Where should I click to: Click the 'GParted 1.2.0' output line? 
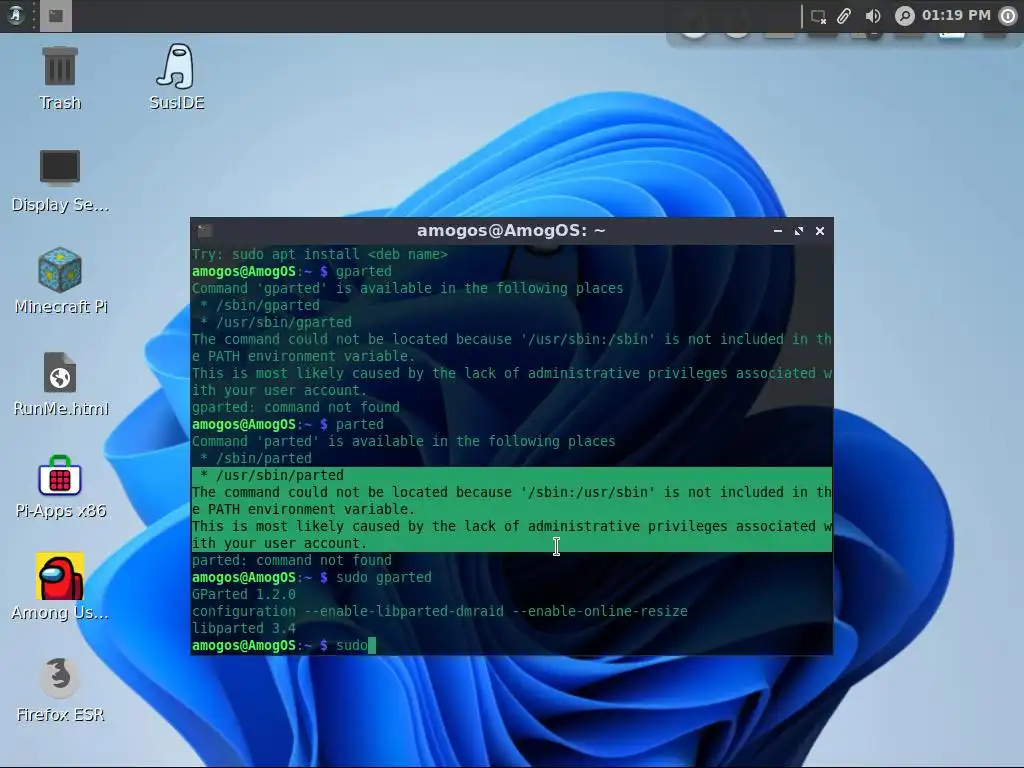click(x=244, y=594)
